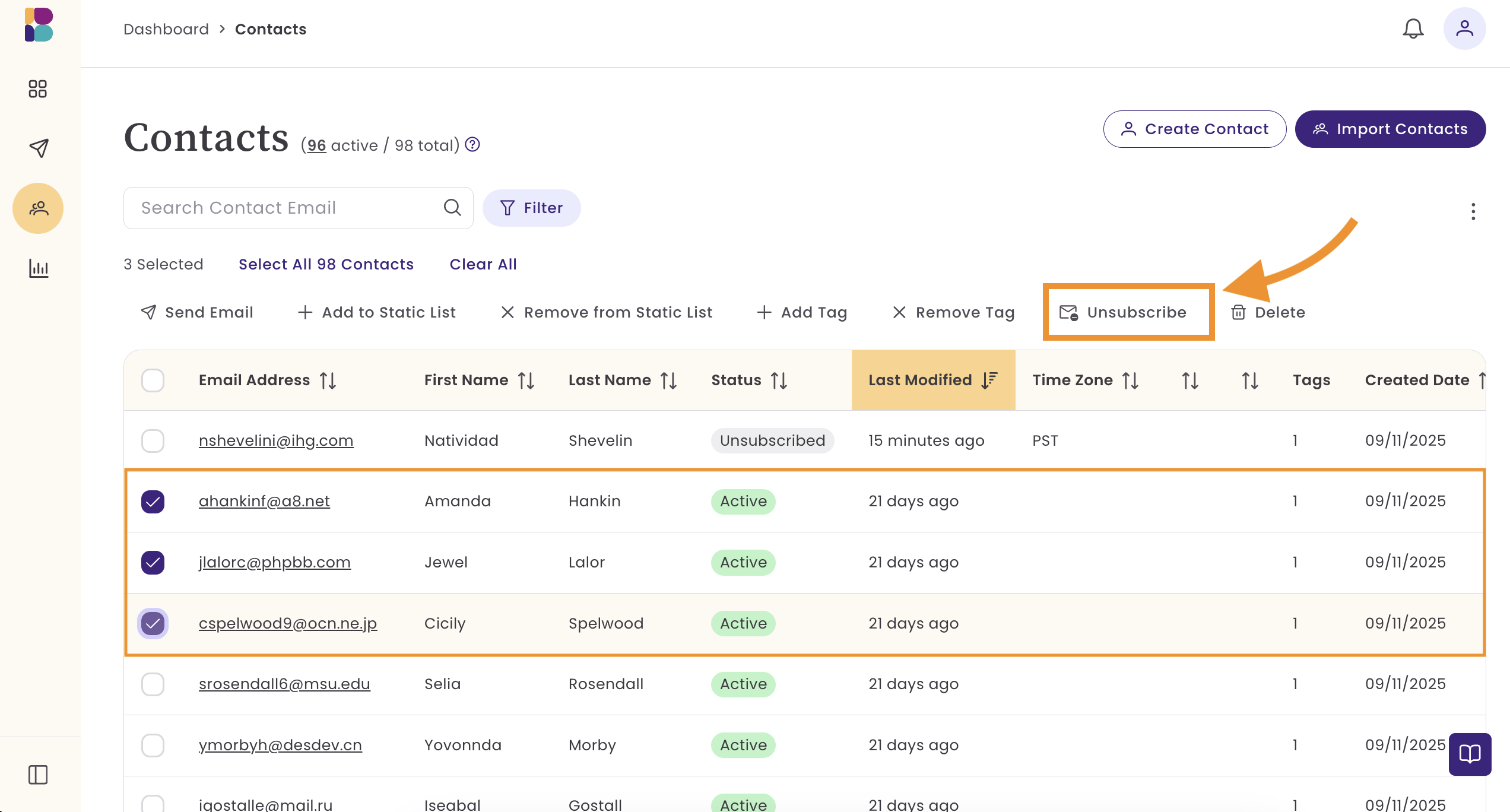Open the campaigns paper plane sidebar icon
The image size is (1510, 812).
pos(38,148)
